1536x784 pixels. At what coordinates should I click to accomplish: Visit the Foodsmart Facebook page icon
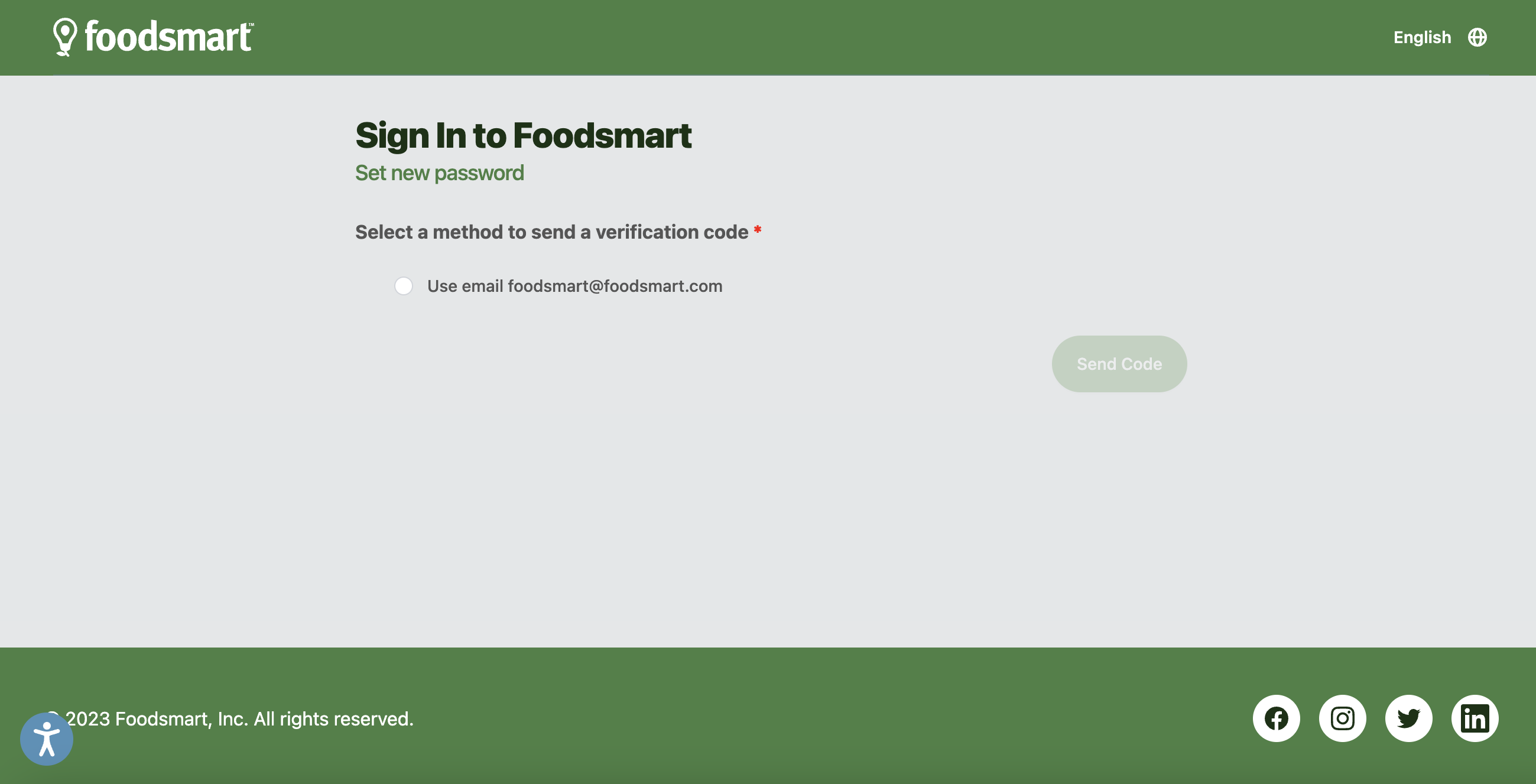[x=1276, y=718]
